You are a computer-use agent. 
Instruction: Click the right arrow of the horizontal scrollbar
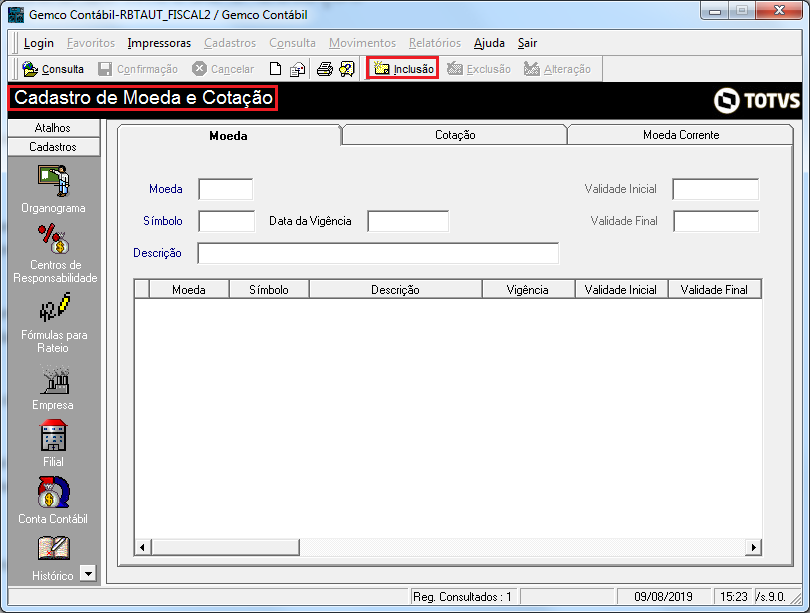[x=753, y=547]
